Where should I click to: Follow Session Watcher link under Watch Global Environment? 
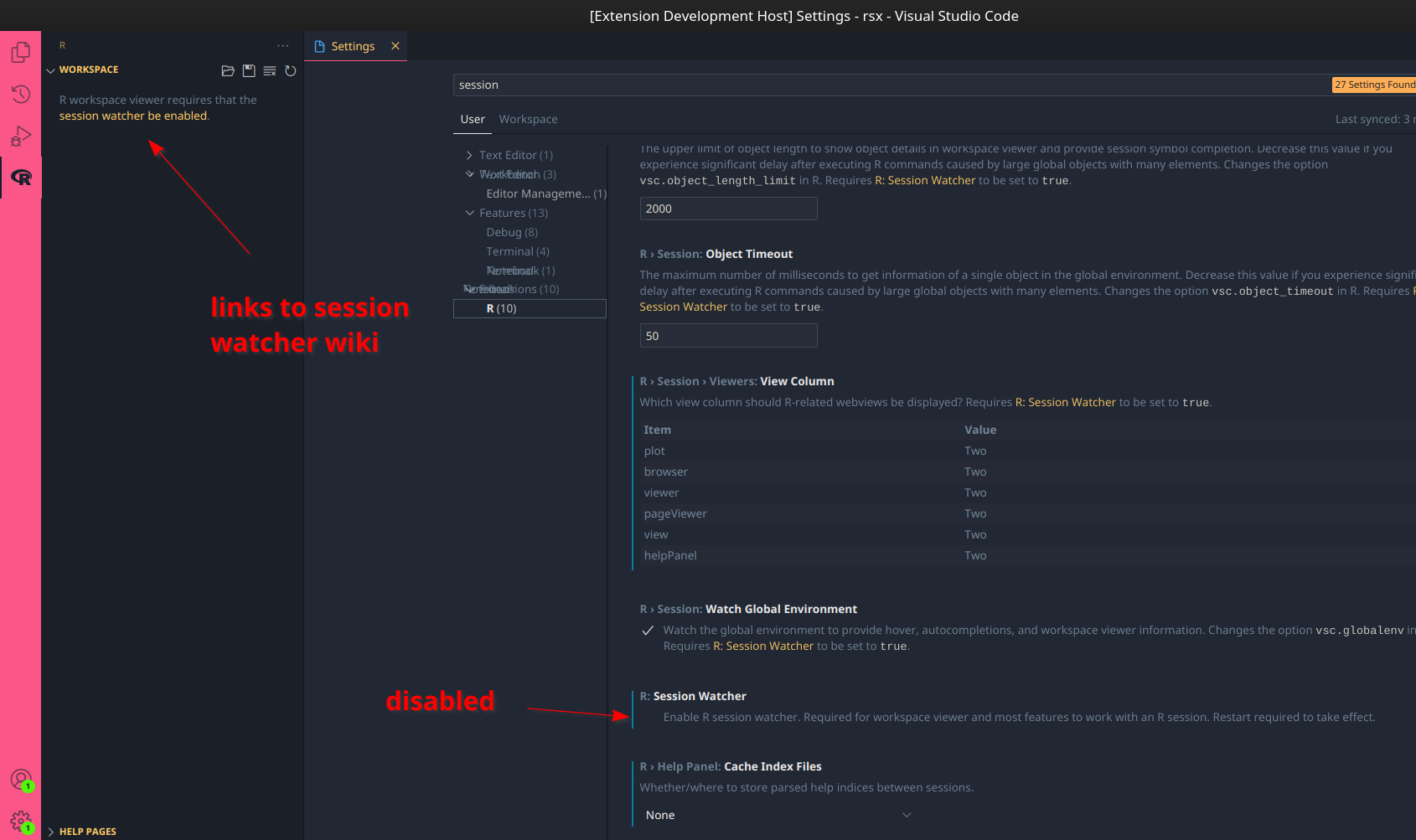[763, 646]
